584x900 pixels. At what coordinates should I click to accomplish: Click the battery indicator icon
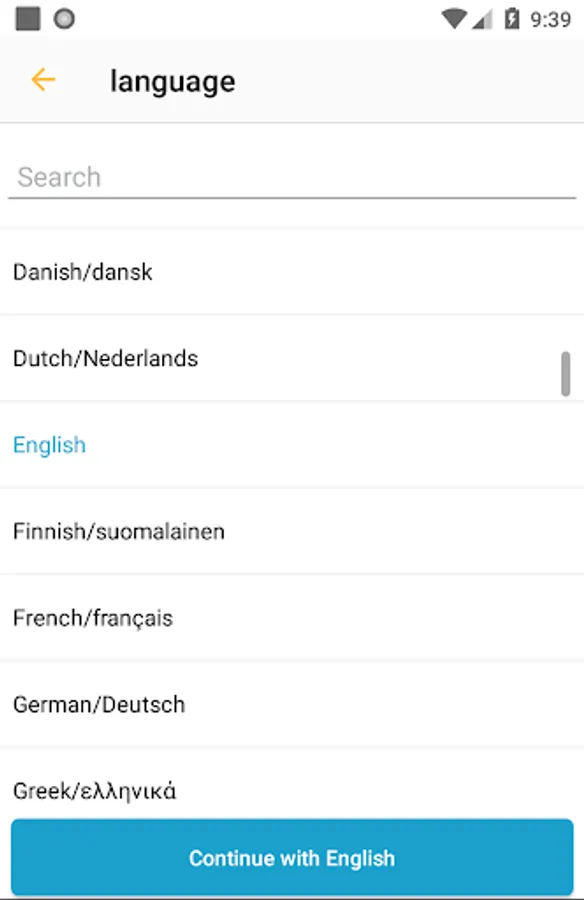pos(514,17)
